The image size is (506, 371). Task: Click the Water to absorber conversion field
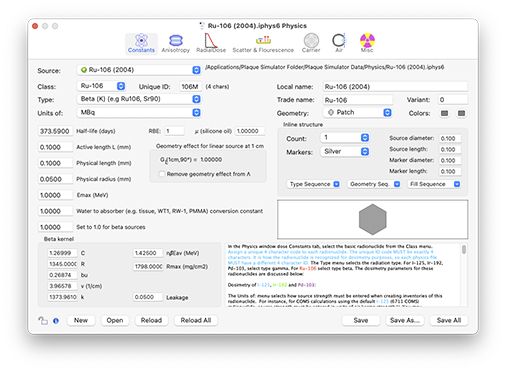(55, 211)
